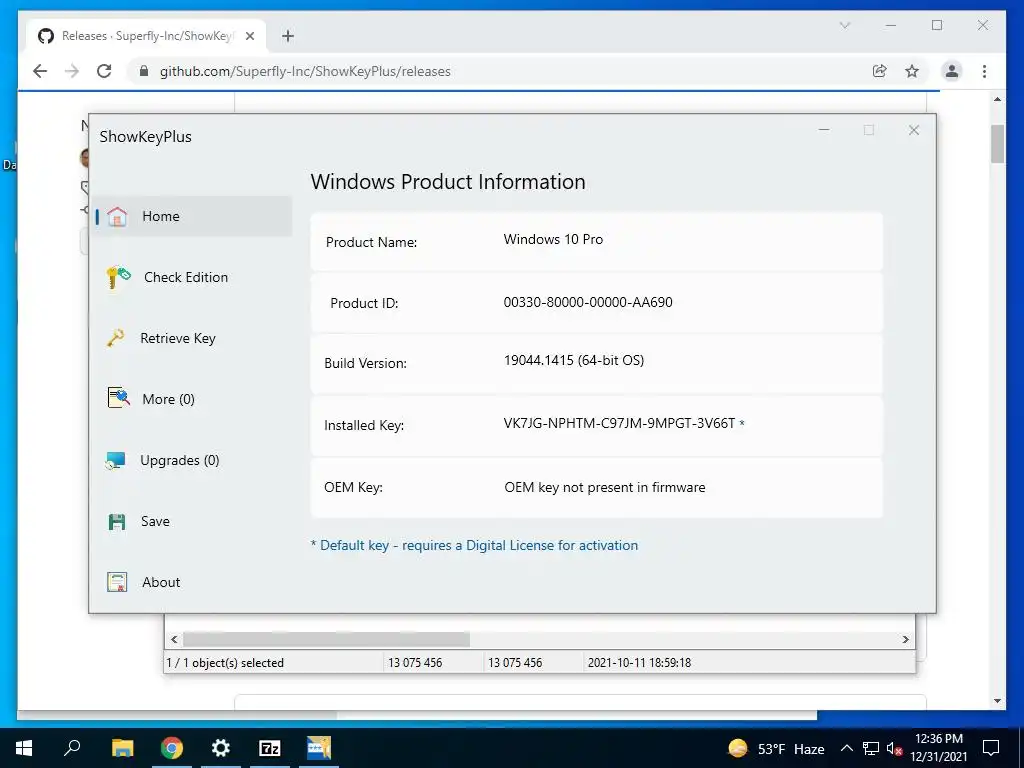Click the Save floppy disk icon
The image size is (1024, 768).
(x=117, y=522)
